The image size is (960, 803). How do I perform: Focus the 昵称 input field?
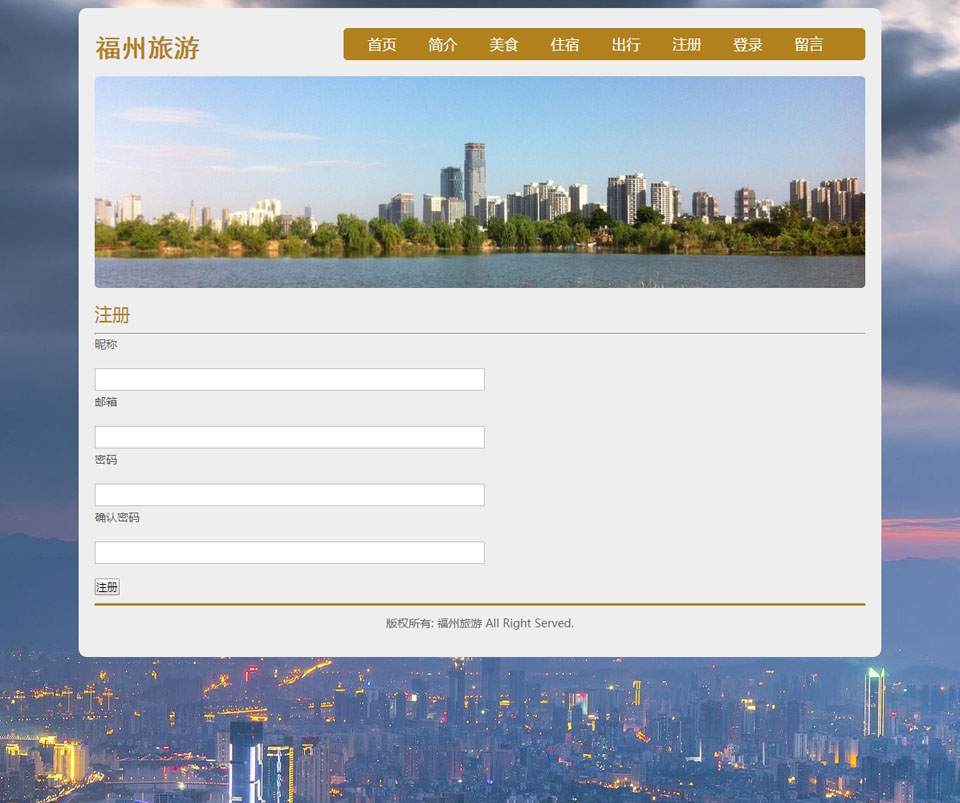pos(290,379)
